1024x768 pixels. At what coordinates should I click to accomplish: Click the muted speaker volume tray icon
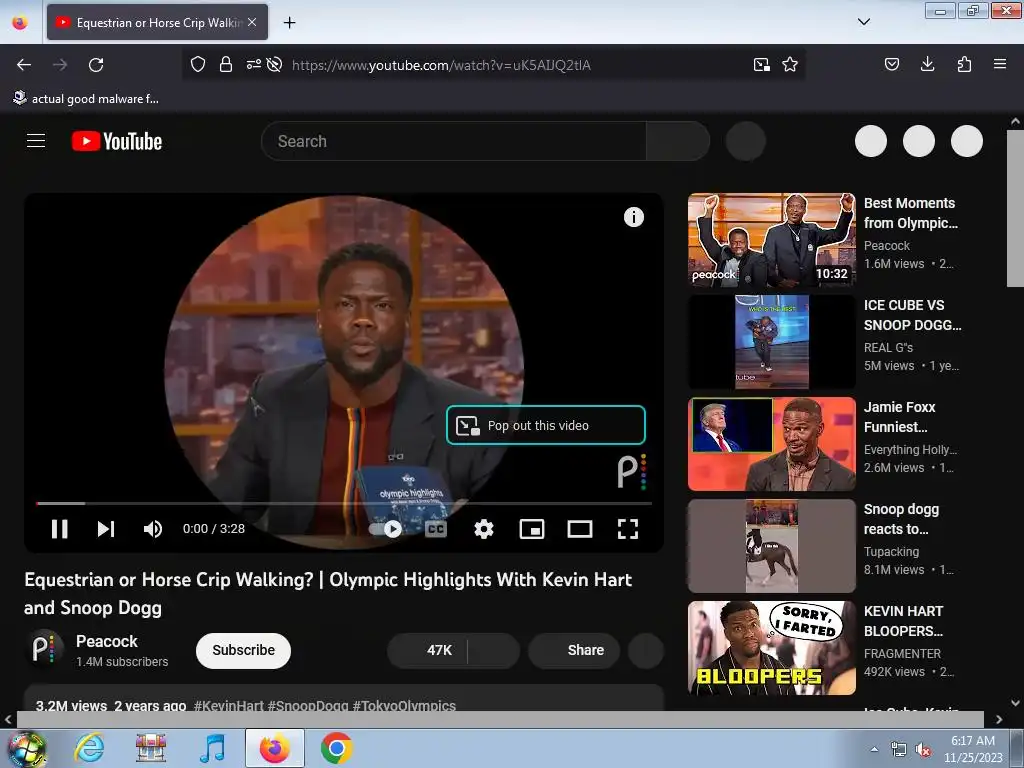coord(923,750)
